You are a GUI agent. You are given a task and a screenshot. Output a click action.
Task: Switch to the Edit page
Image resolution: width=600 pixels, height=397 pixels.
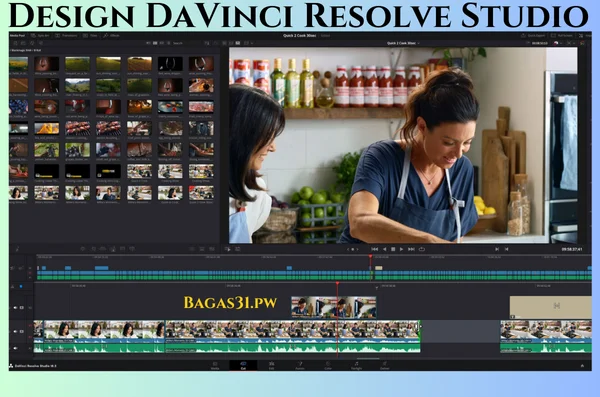pos(271,366)
